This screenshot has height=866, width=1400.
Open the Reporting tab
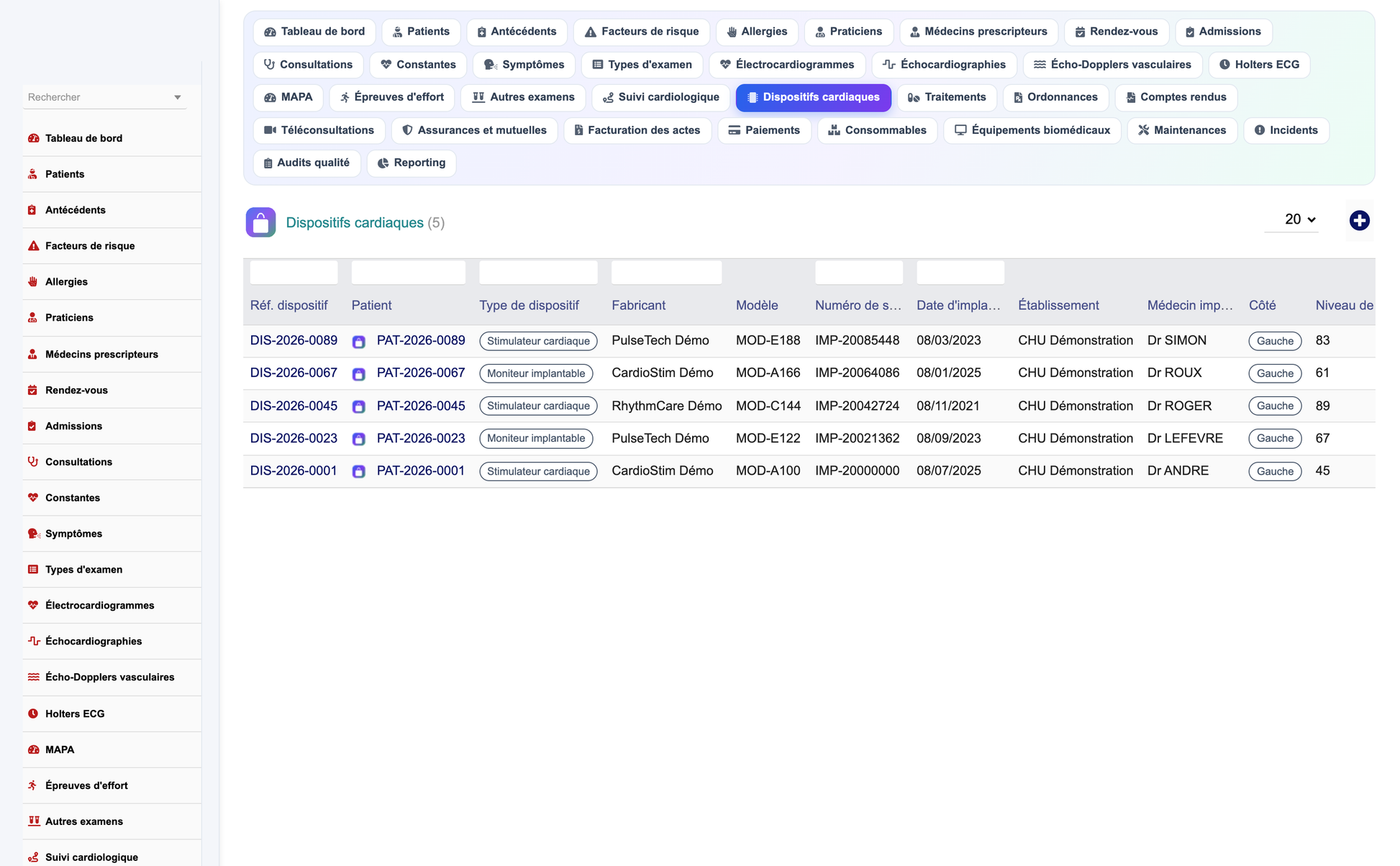(412, 163)
